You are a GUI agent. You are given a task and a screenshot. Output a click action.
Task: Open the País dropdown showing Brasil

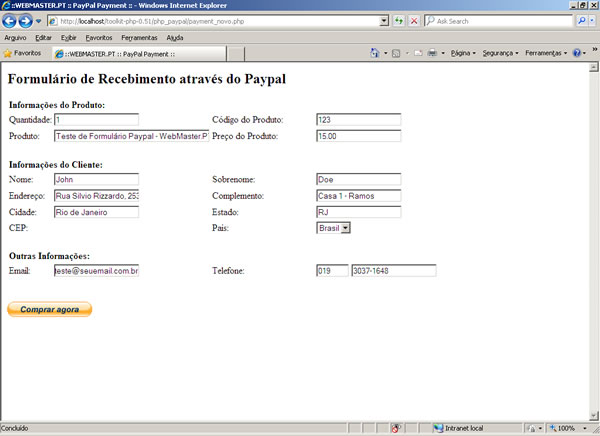tap(333, 228)
